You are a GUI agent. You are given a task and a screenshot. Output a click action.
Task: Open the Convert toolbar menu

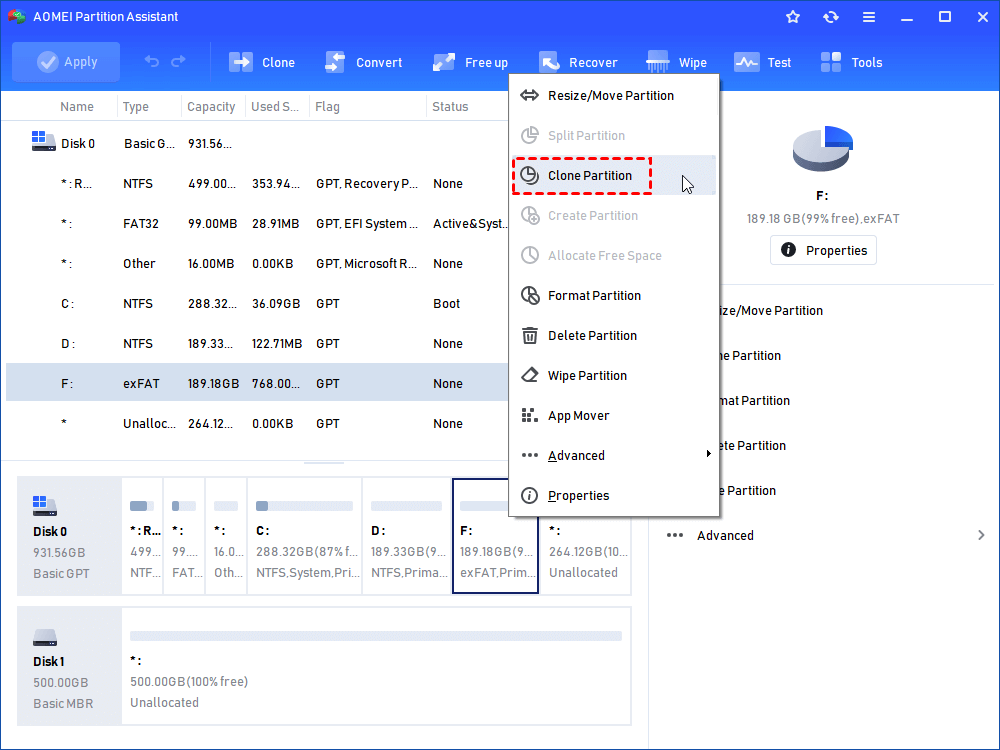(x=364, y=62)
